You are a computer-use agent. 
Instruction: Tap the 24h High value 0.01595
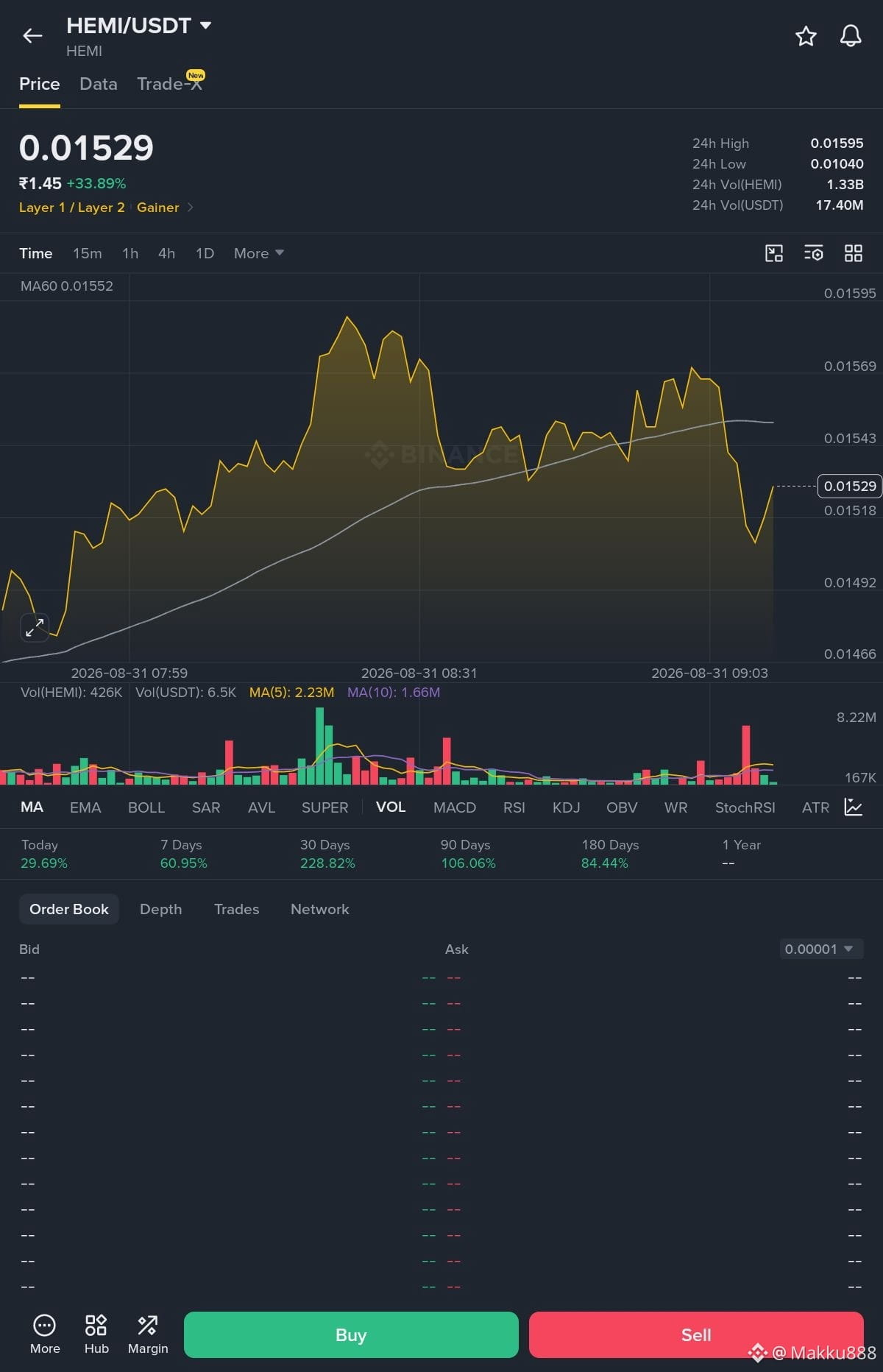pos(837,143)
